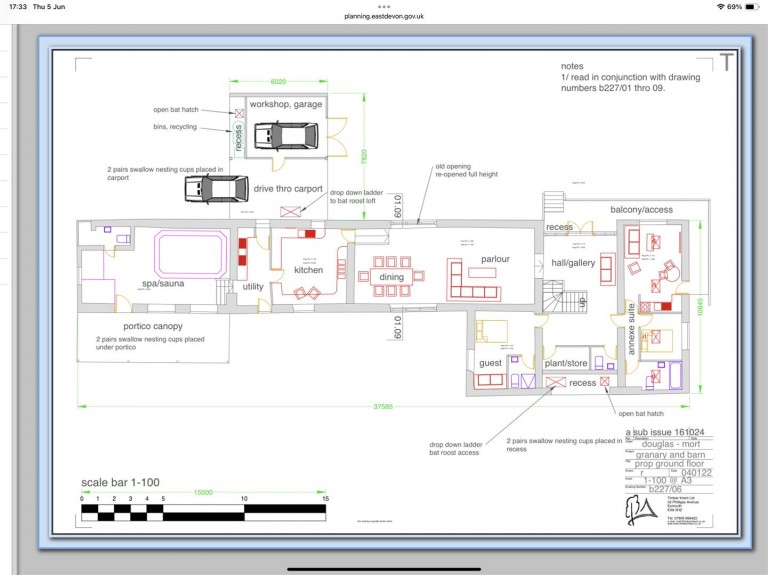The width and height of the screenshot is (768, 575).
Task: Click the car parked inside workshop garage
Action: [286, 136]
